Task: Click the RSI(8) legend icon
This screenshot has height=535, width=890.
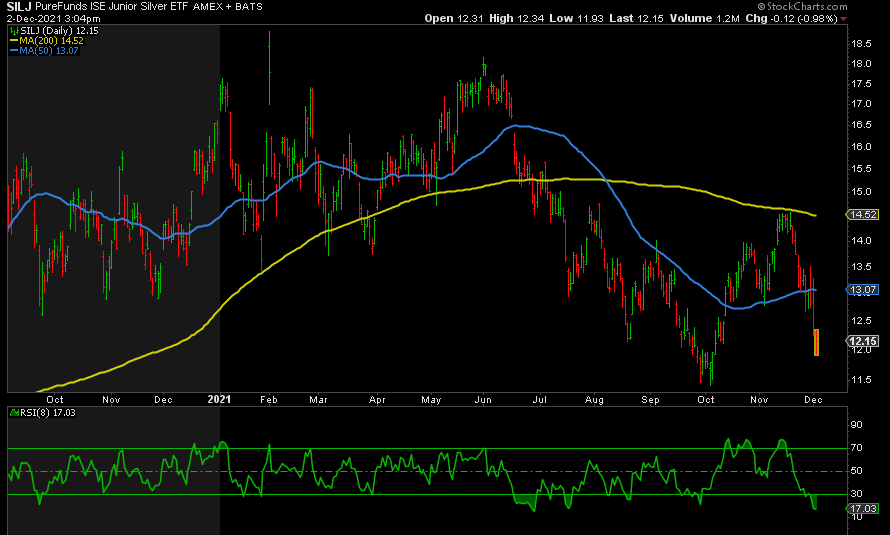Action: coord(14,412)
